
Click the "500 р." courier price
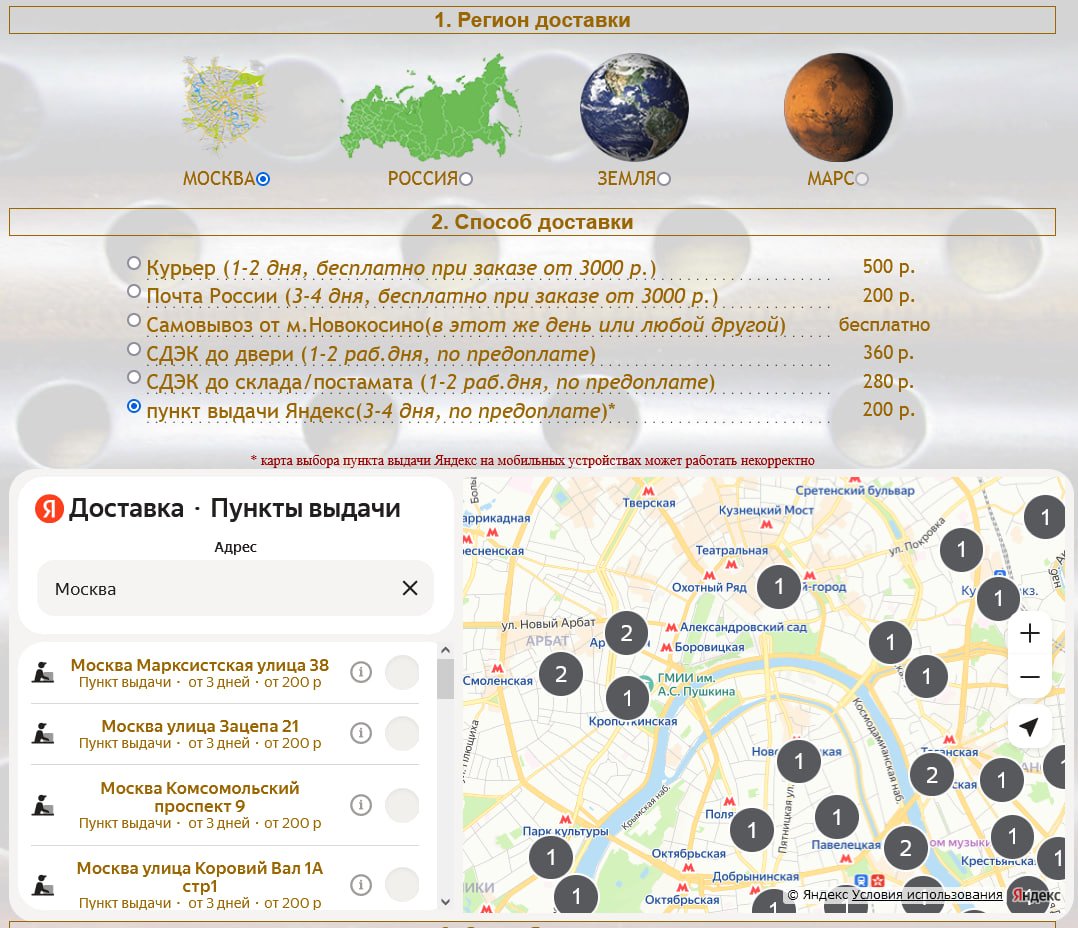[888, 267]
